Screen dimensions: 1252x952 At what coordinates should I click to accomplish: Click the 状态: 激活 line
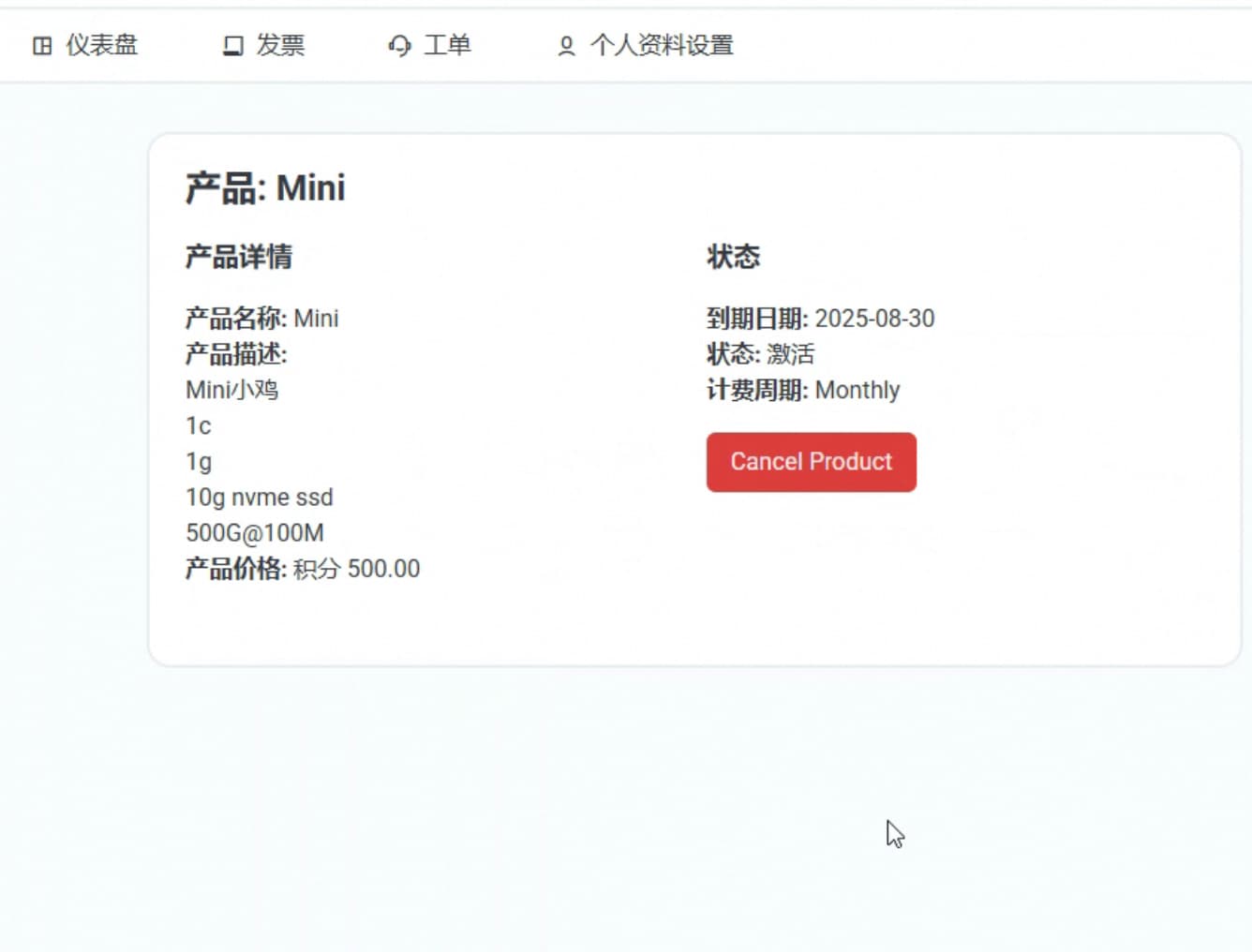761,354
